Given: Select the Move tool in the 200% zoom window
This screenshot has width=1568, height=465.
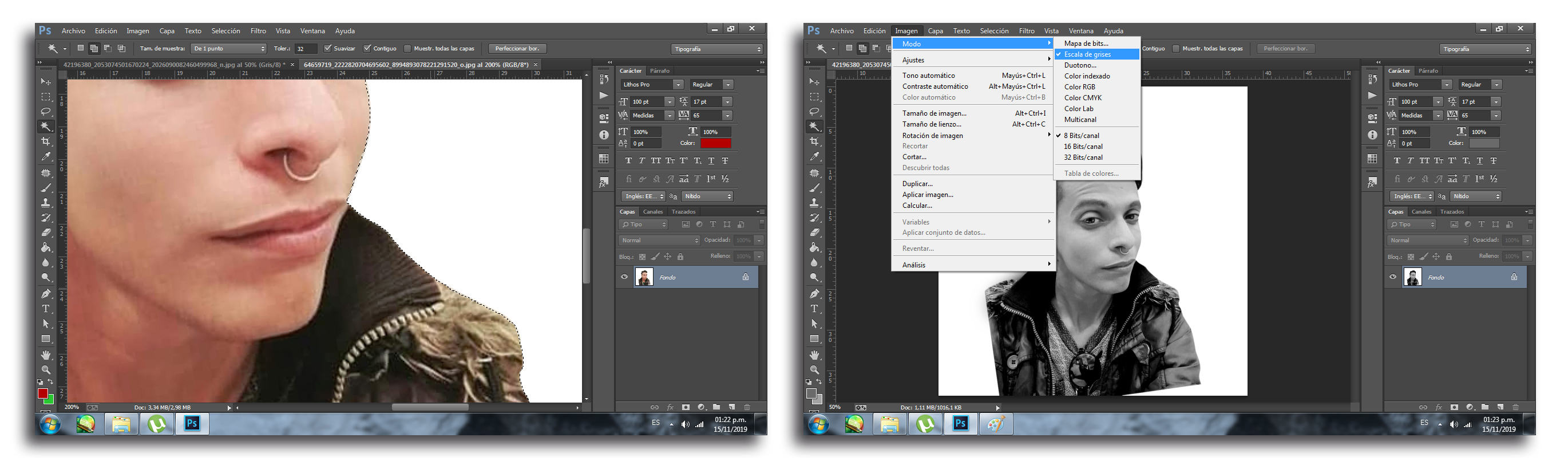Looking at the screenshot, I should [46, 82].
